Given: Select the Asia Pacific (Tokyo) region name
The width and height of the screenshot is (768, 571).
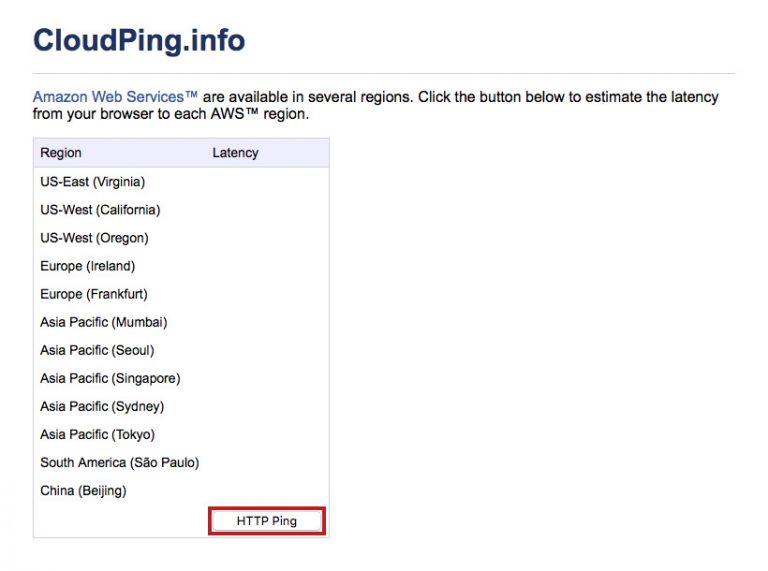Looking at the screenshot, I should coord(98,434).
